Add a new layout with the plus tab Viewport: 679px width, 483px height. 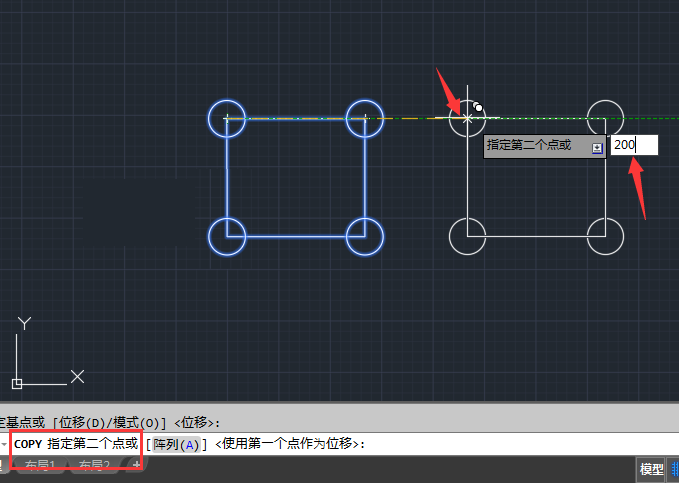pos(136,465)
